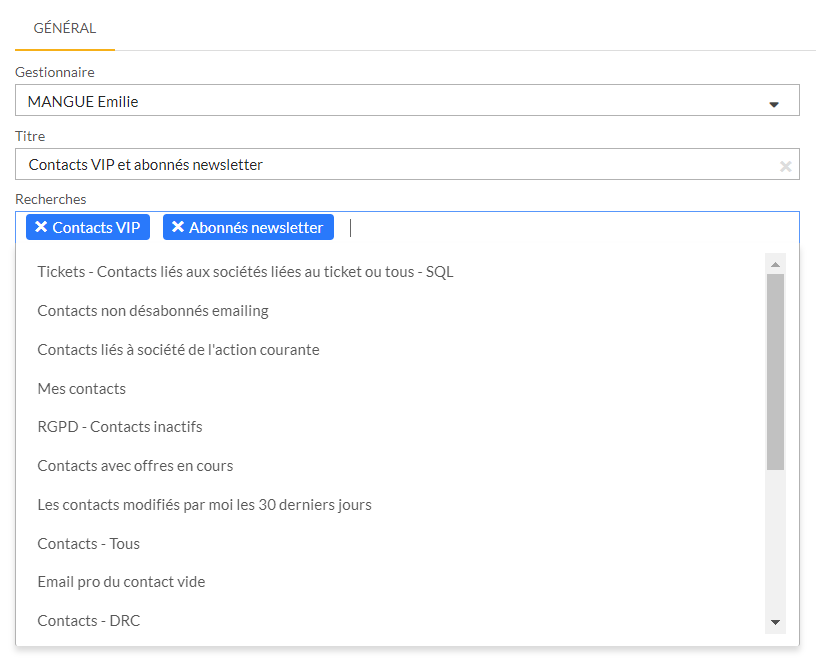
Task: Clear the Titre field using its X icon
Action: pyautogui.click(x=786, y=164)
